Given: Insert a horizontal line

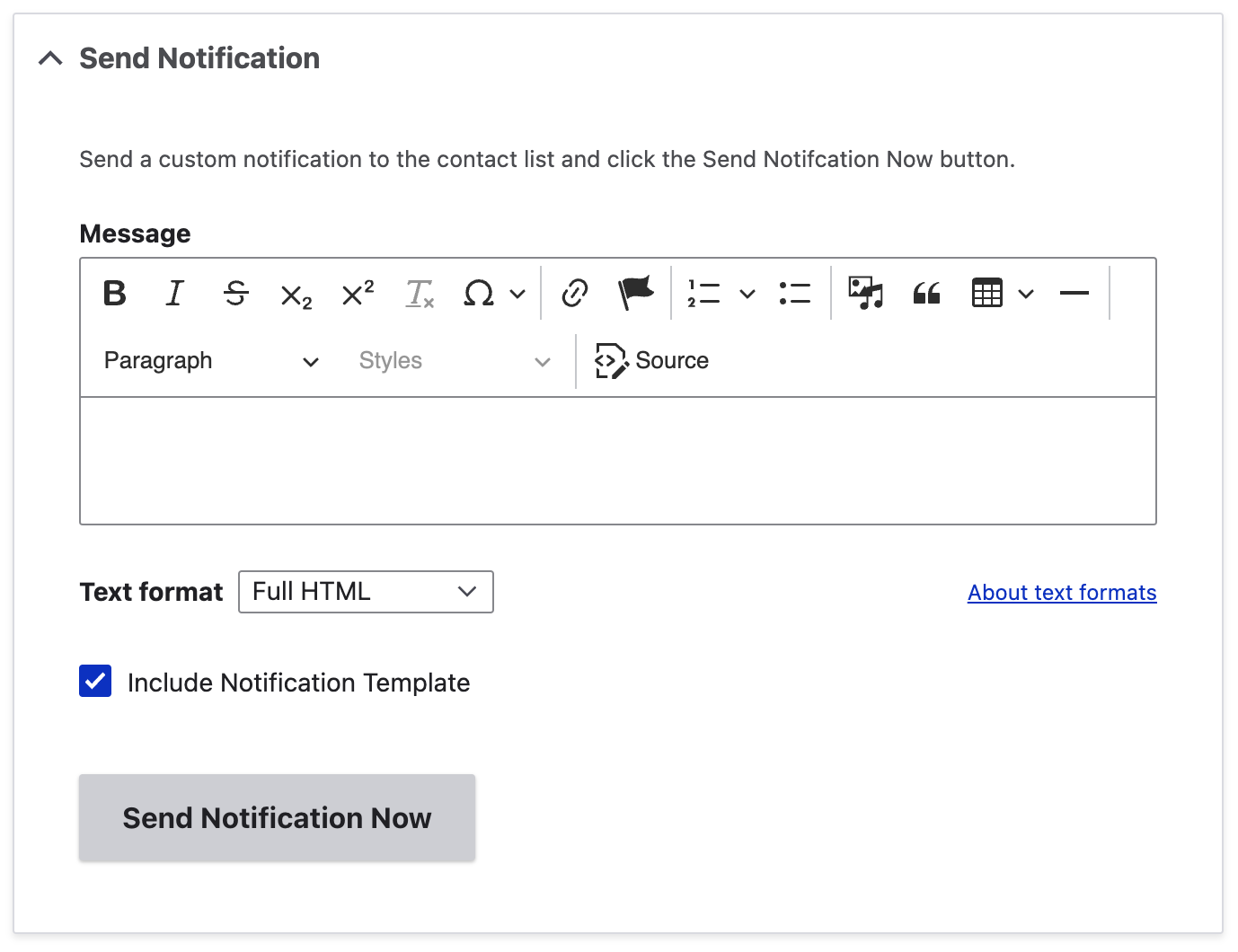Looking at the screenshot, I should click(x=1074, y=294).
